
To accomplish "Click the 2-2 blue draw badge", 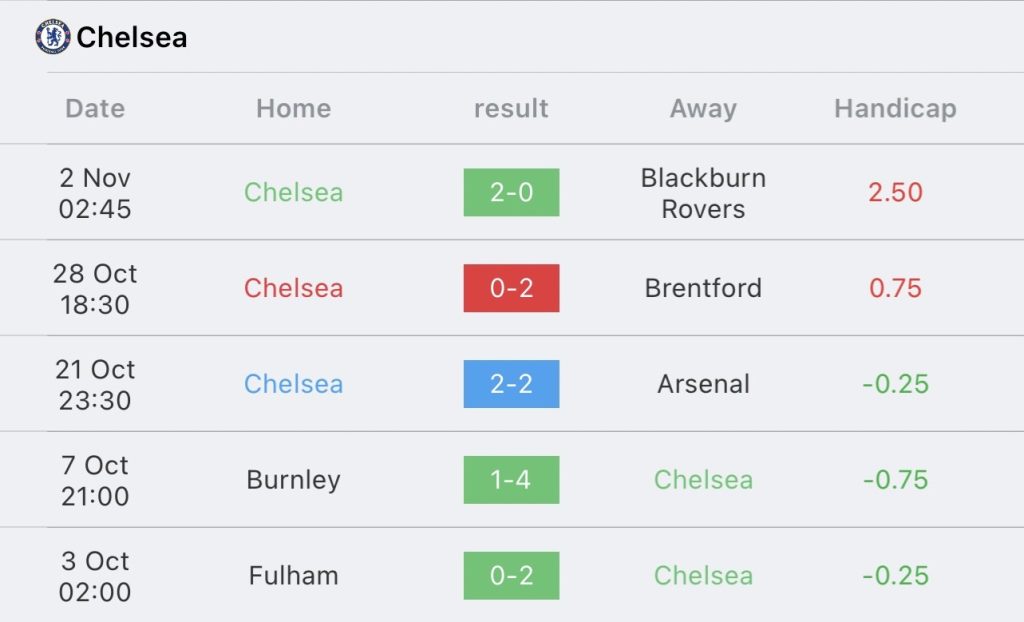I will (511, 384).
